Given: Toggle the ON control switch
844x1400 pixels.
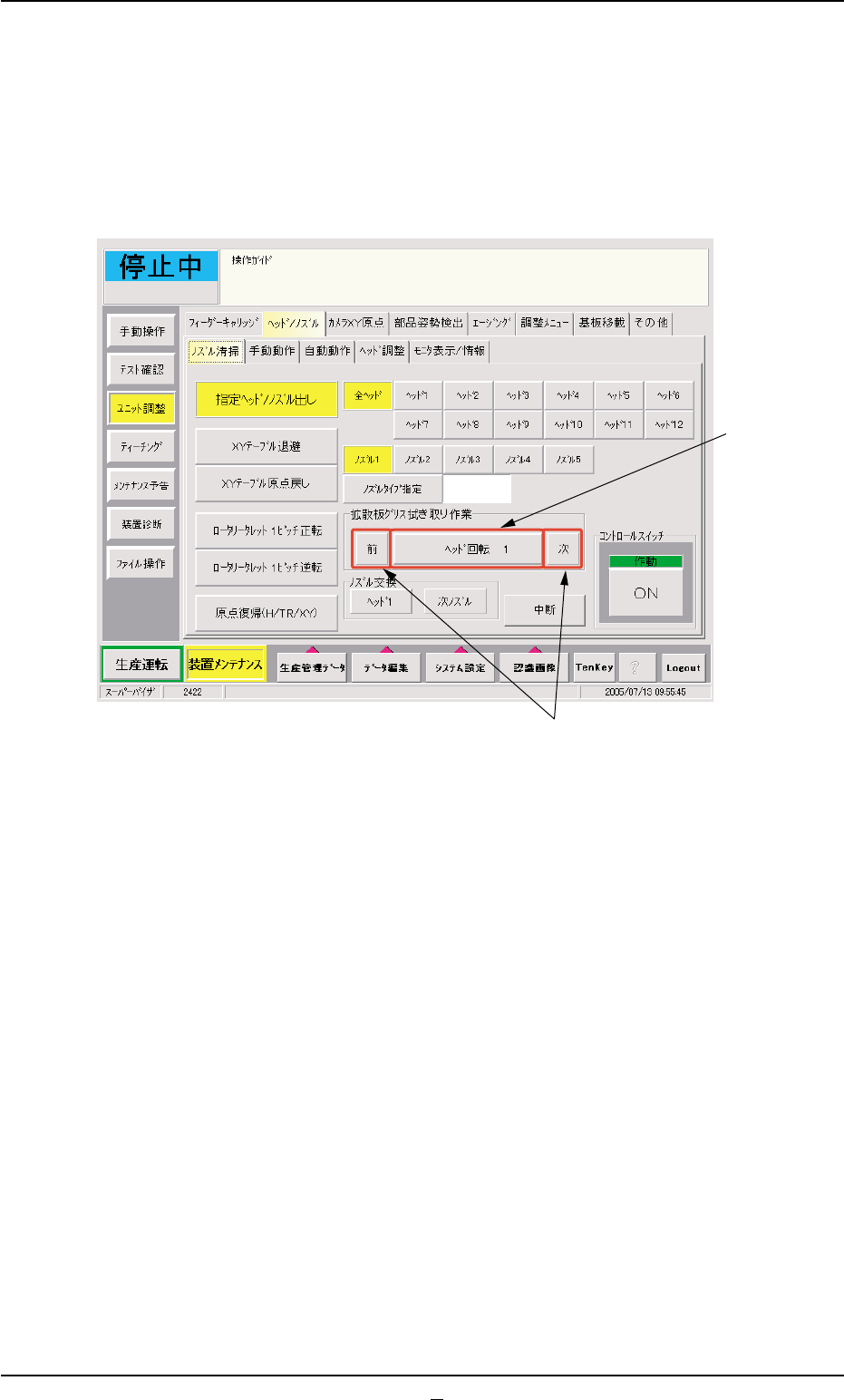Looking at the screenshot, I should (x=646, y=593).
